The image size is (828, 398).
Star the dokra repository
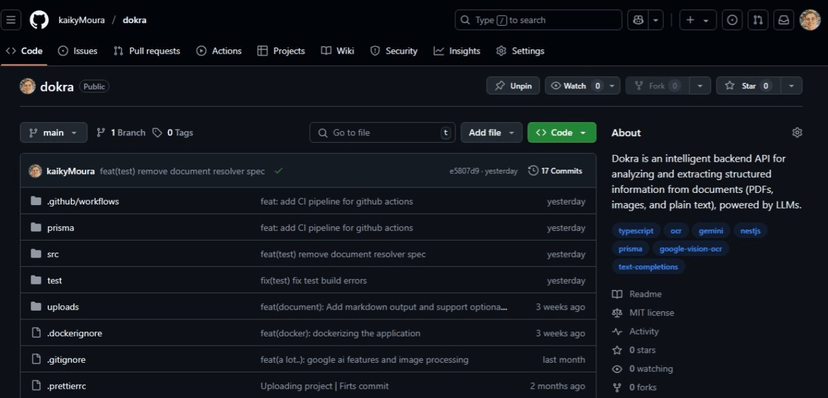pos(748,86)
